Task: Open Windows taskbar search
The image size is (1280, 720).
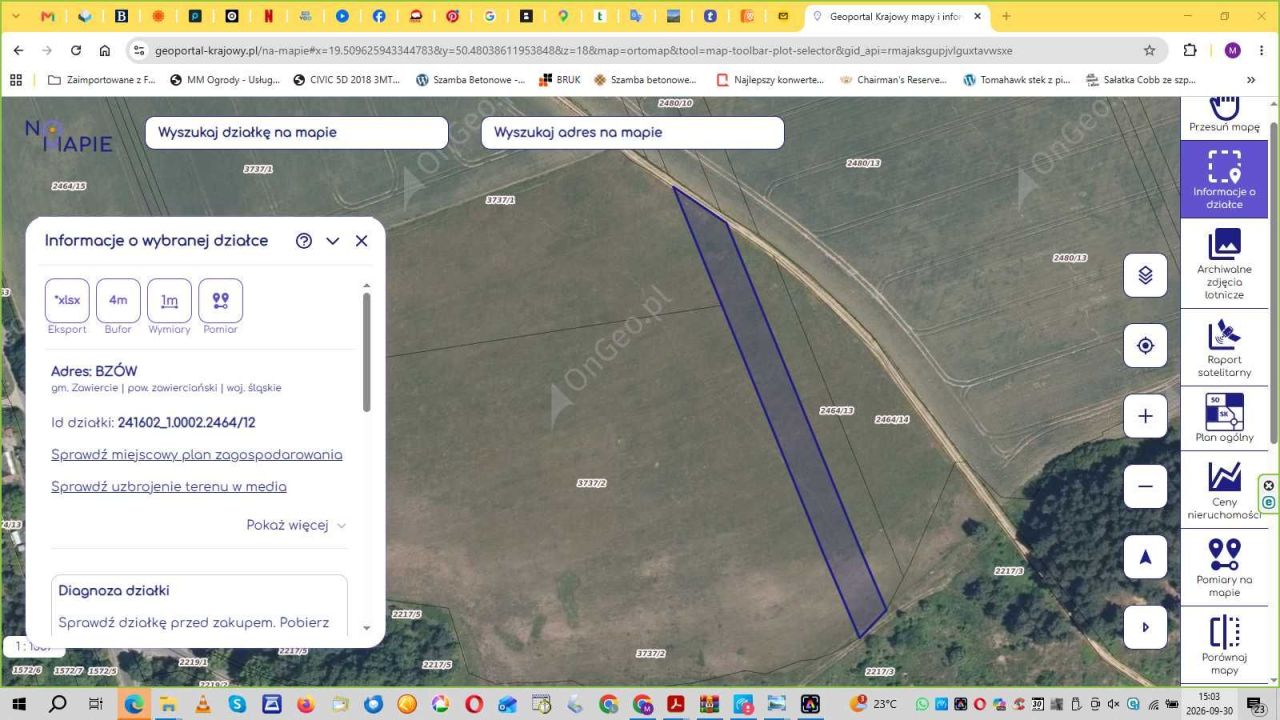Action: [58, 704]
